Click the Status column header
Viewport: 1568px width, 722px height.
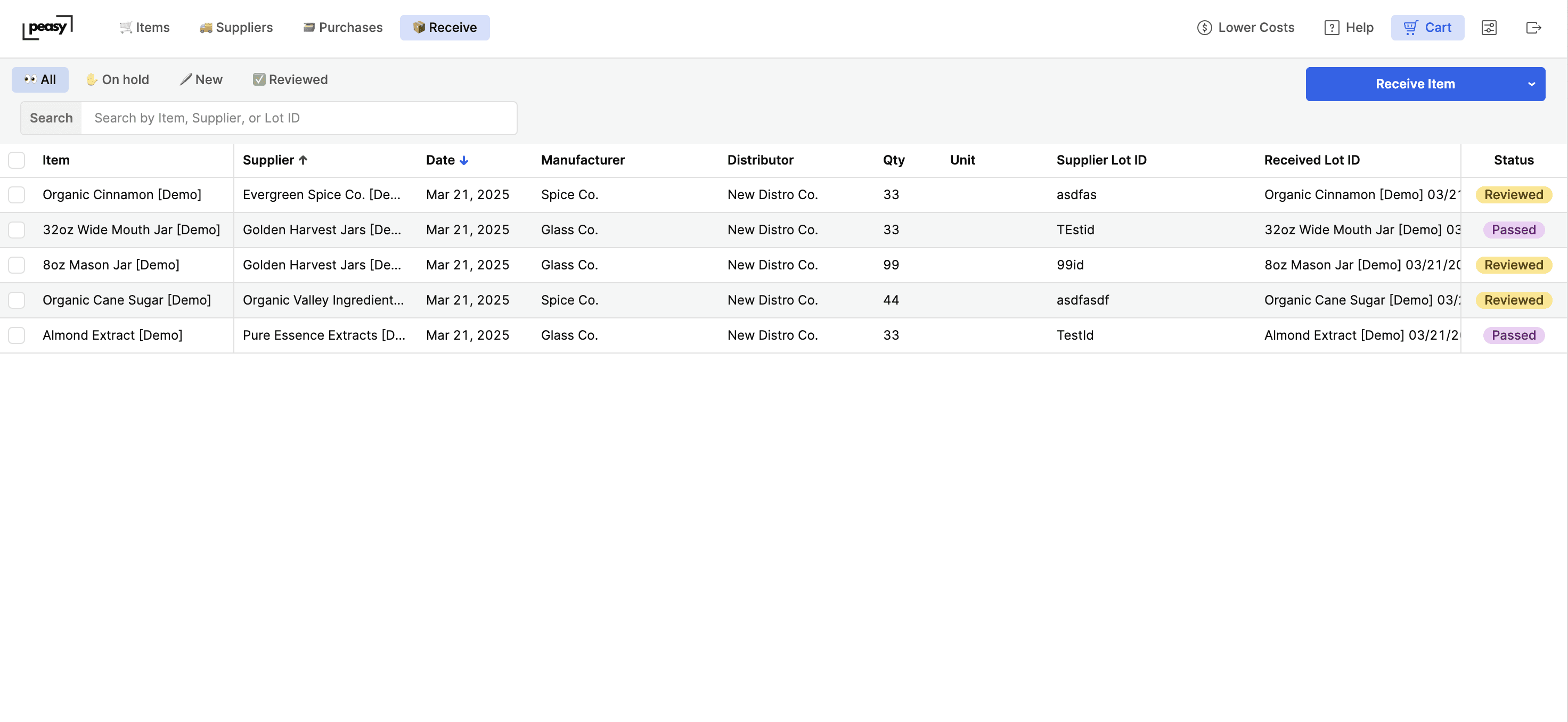click(1513, 160)
